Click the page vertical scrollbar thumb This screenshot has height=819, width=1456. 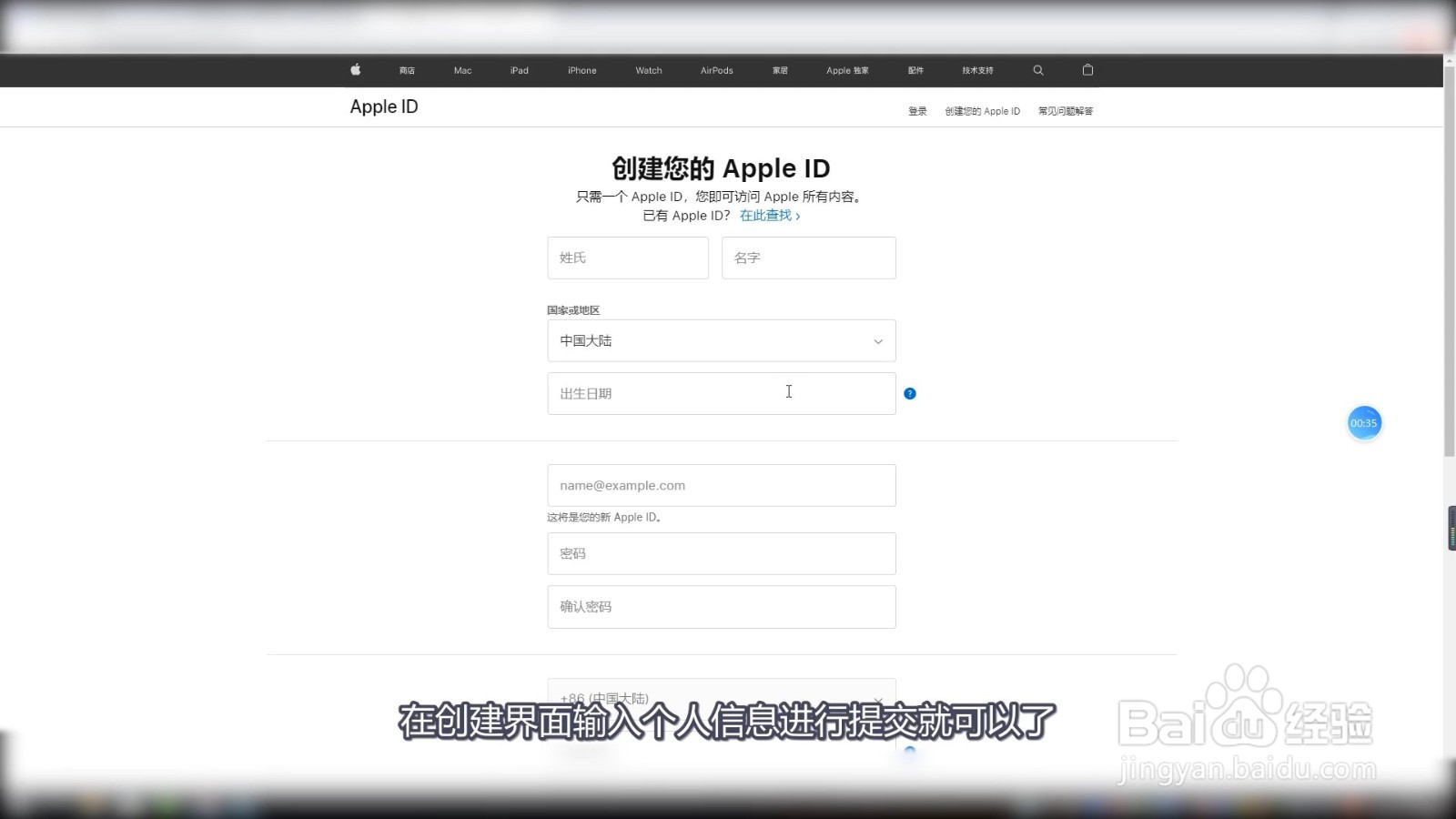tap(1450, 259)
